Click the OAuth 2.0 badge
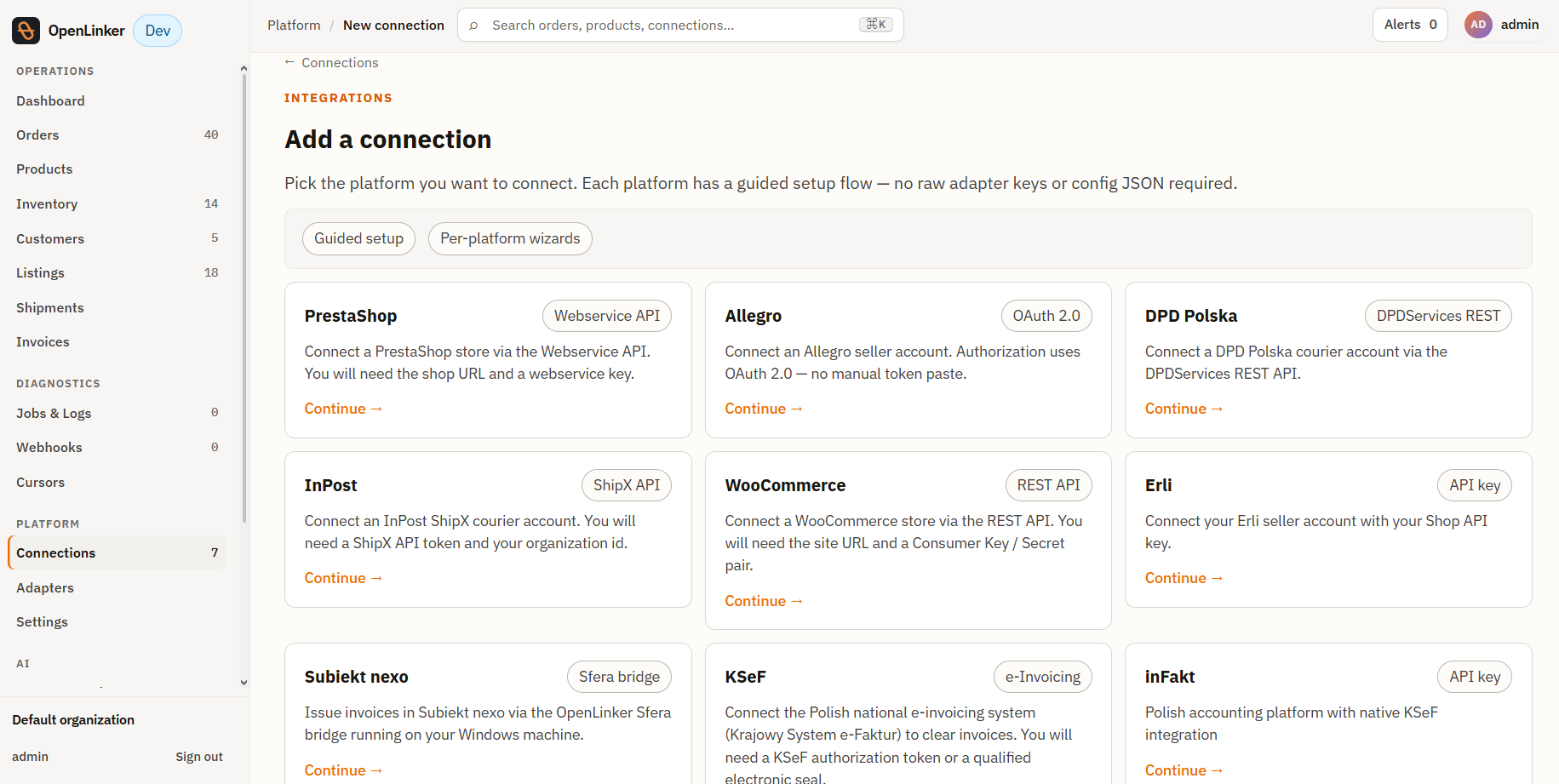 [1046, 316]
